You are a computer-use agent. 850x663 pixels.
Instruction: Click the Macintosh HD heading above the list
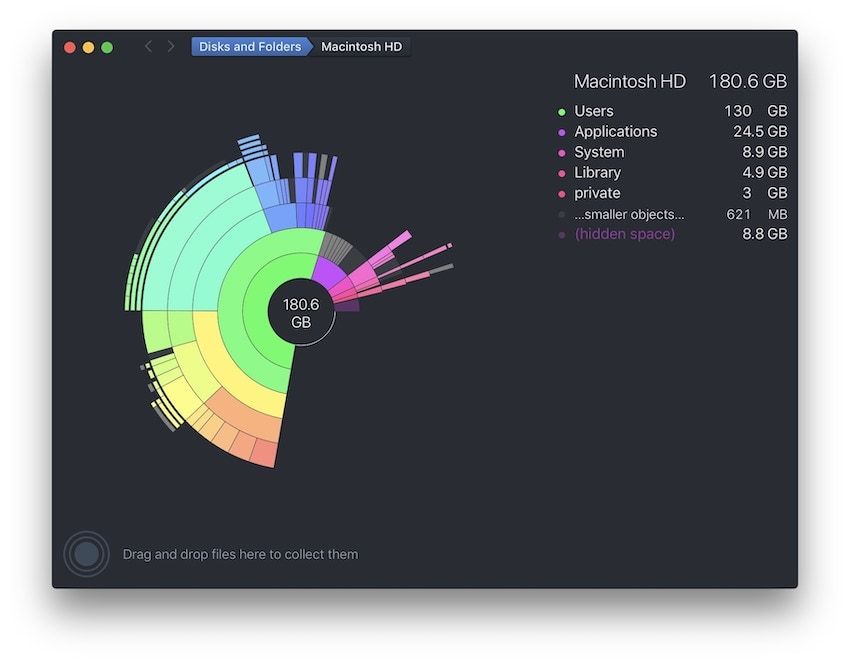[x=630, y=82]
